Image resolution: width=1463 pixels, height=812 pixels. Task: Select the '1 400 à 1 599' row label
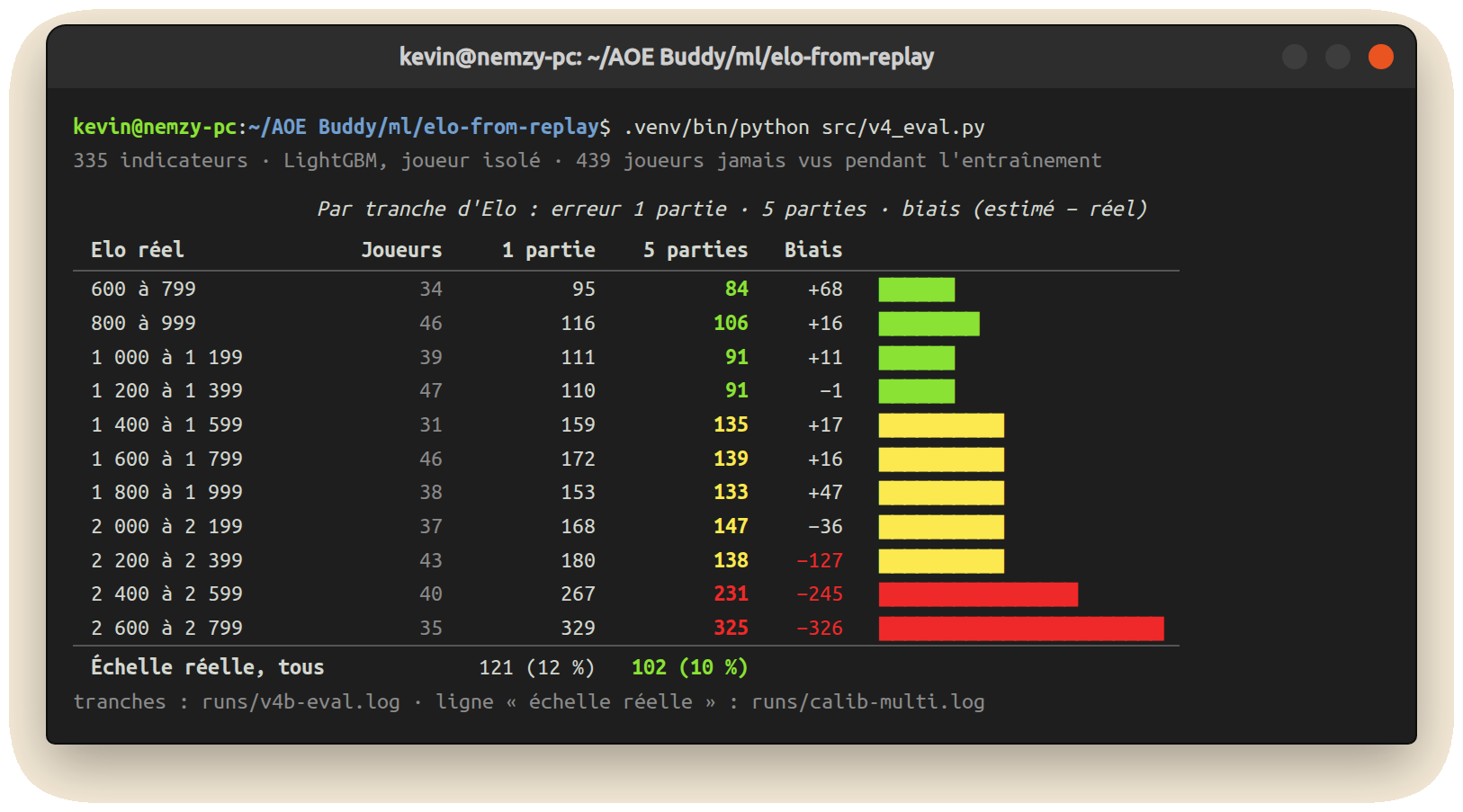pos(166,424)
